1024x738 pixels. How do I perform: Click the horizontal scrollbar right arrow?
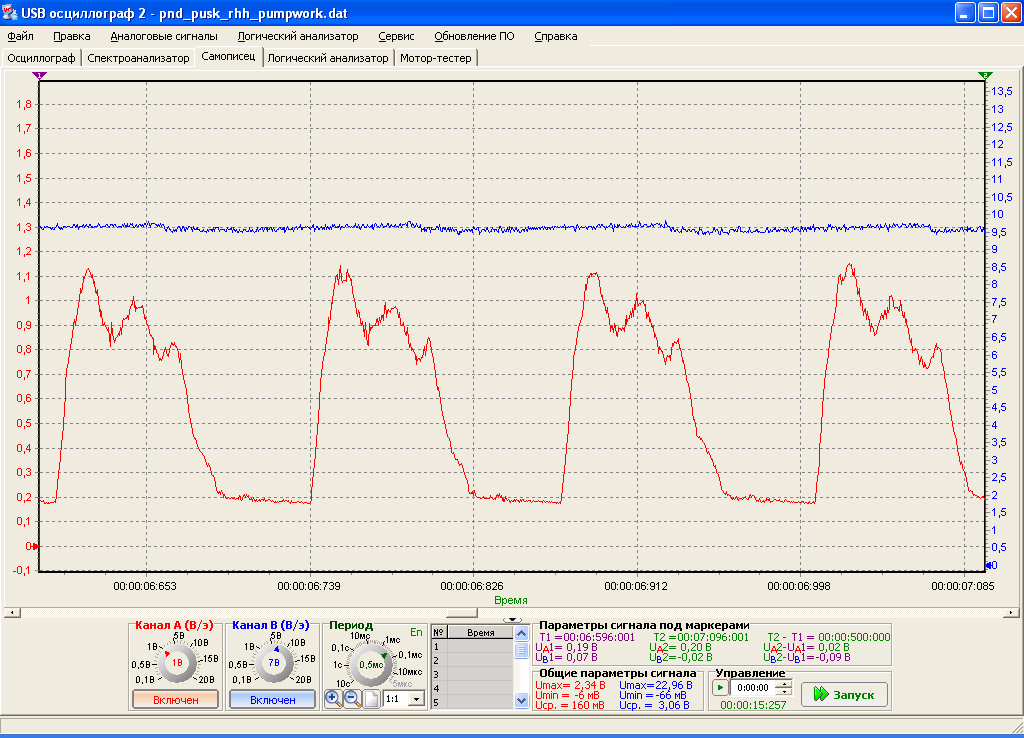point(1011,613)
